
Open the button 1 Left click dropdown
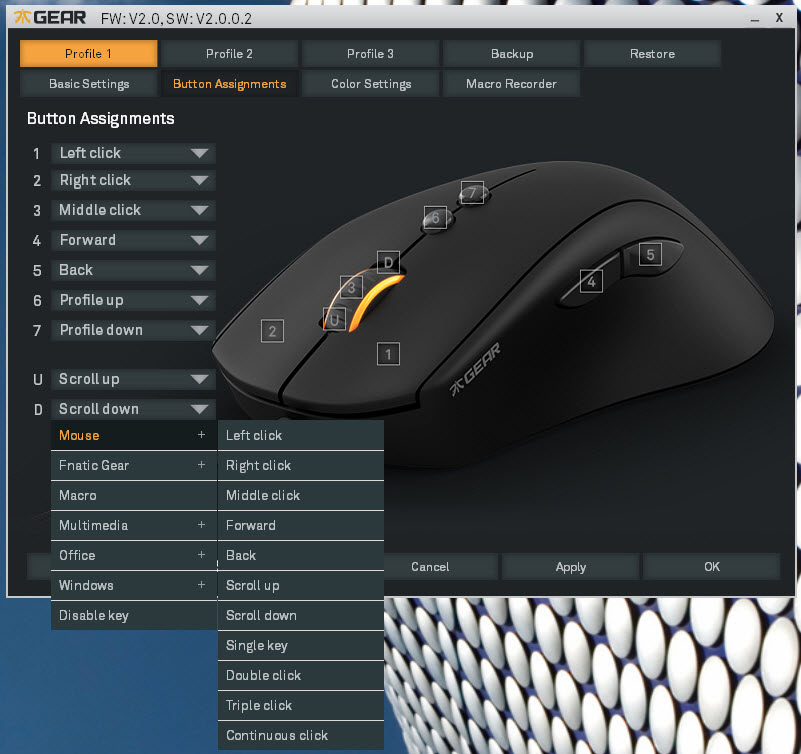133,153
